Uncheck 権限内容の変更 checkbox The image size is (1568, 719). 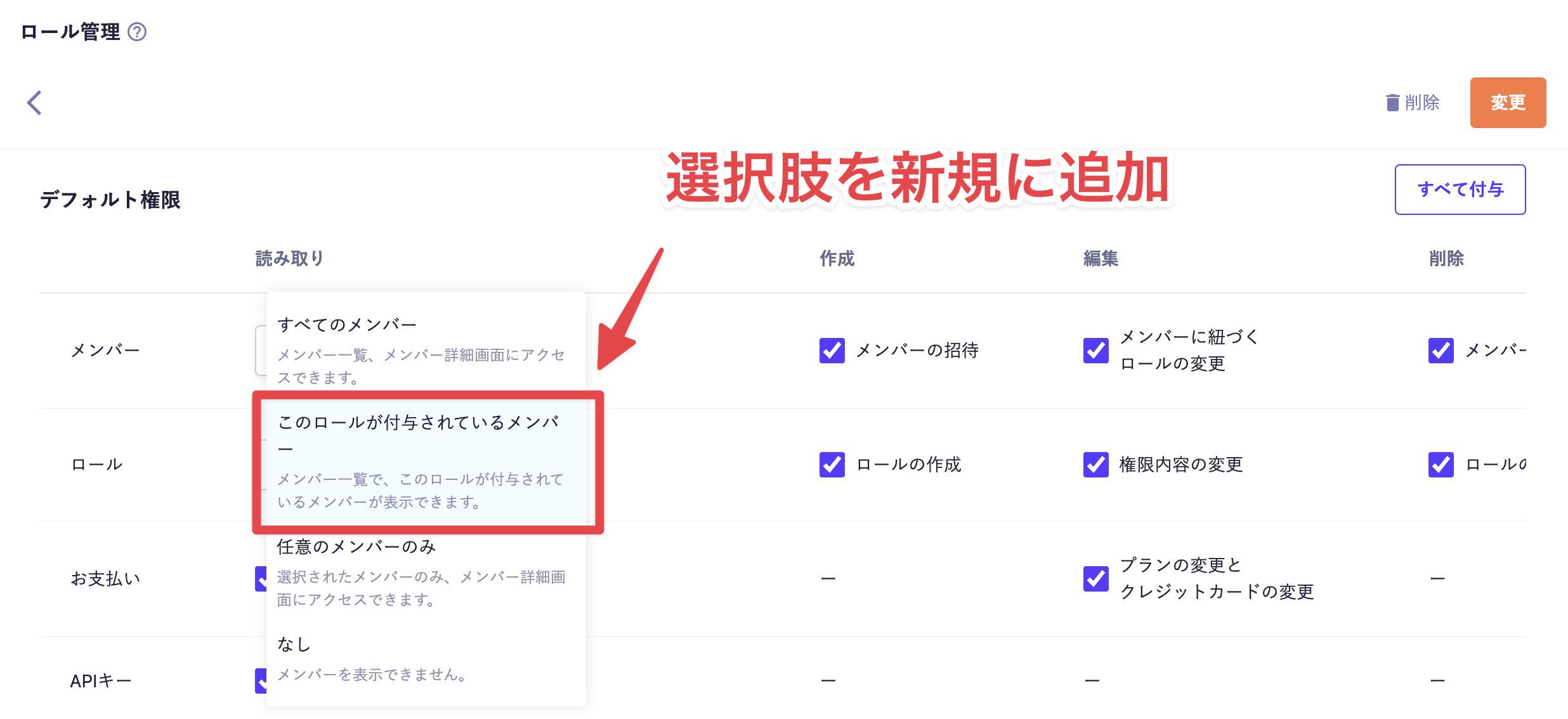coord(1095,465)
